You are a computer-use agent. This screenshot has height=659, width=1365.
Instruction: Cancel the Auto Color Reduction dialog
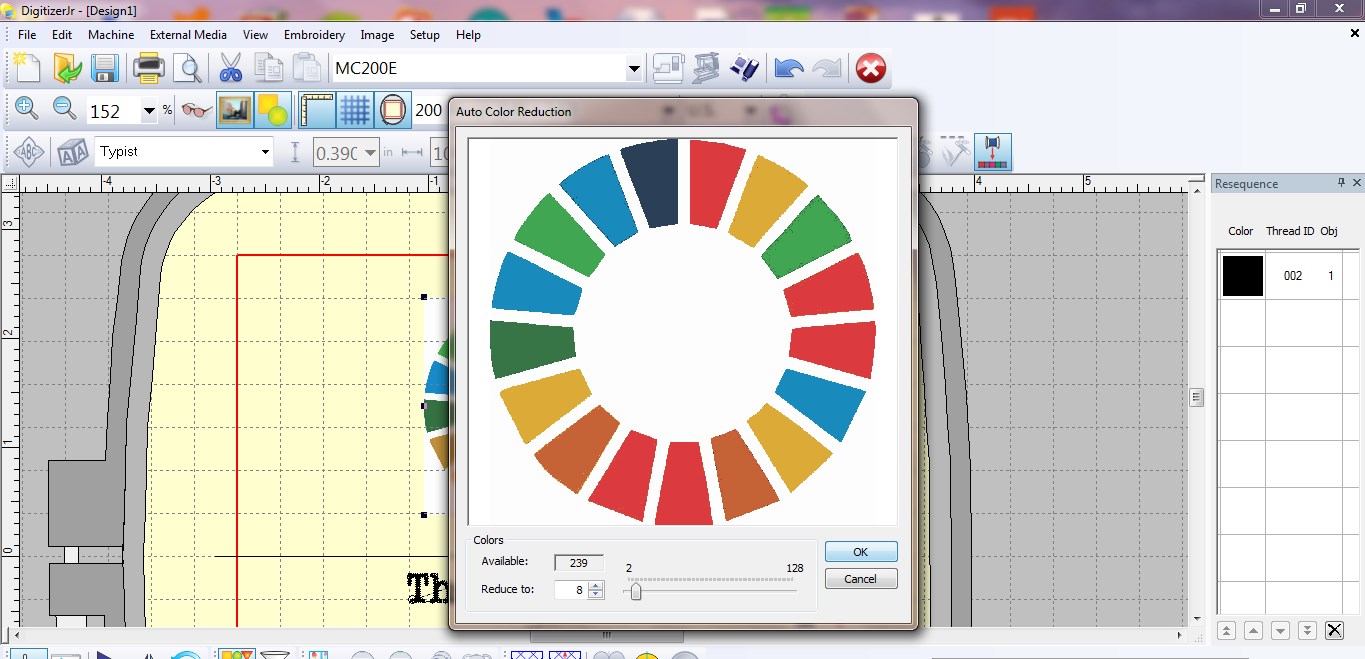coord(861,579)
